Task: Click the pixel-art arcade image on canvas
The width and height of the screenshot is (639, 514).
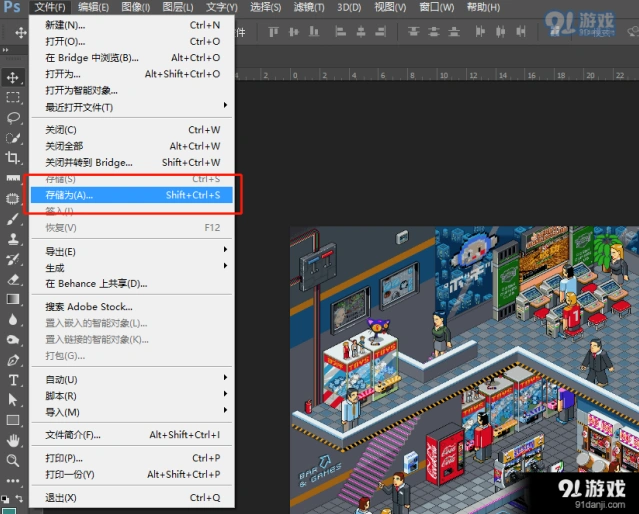Action: [464, 370]
